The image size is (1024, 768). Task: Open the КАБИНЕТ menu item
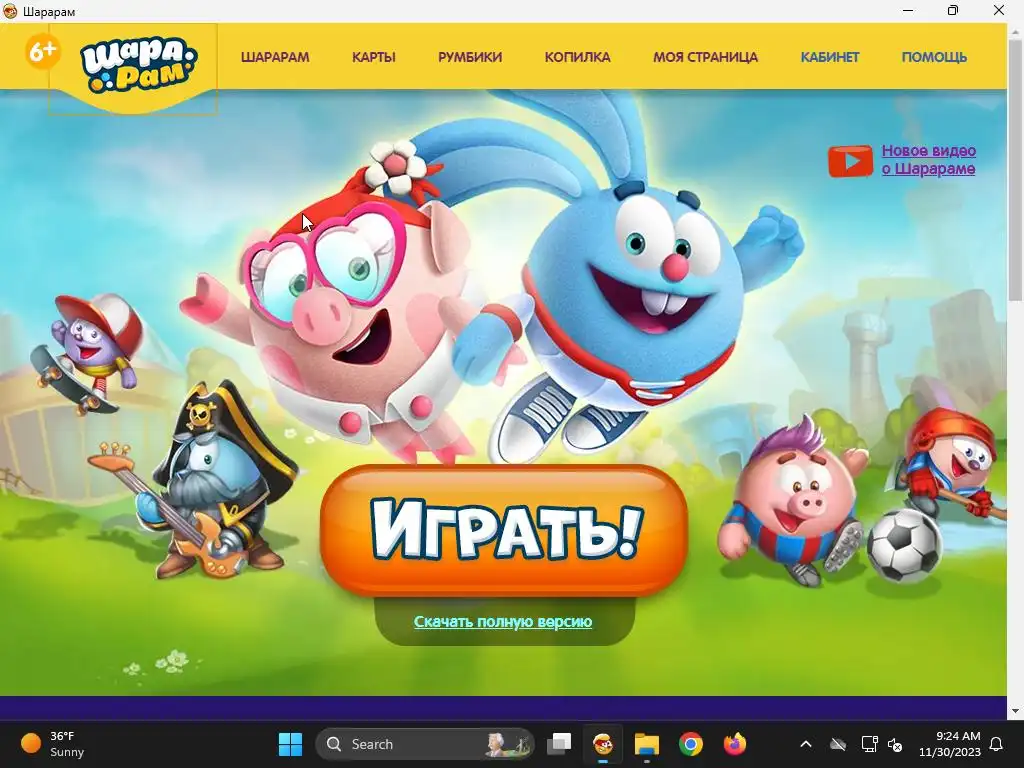coord(829,57)
